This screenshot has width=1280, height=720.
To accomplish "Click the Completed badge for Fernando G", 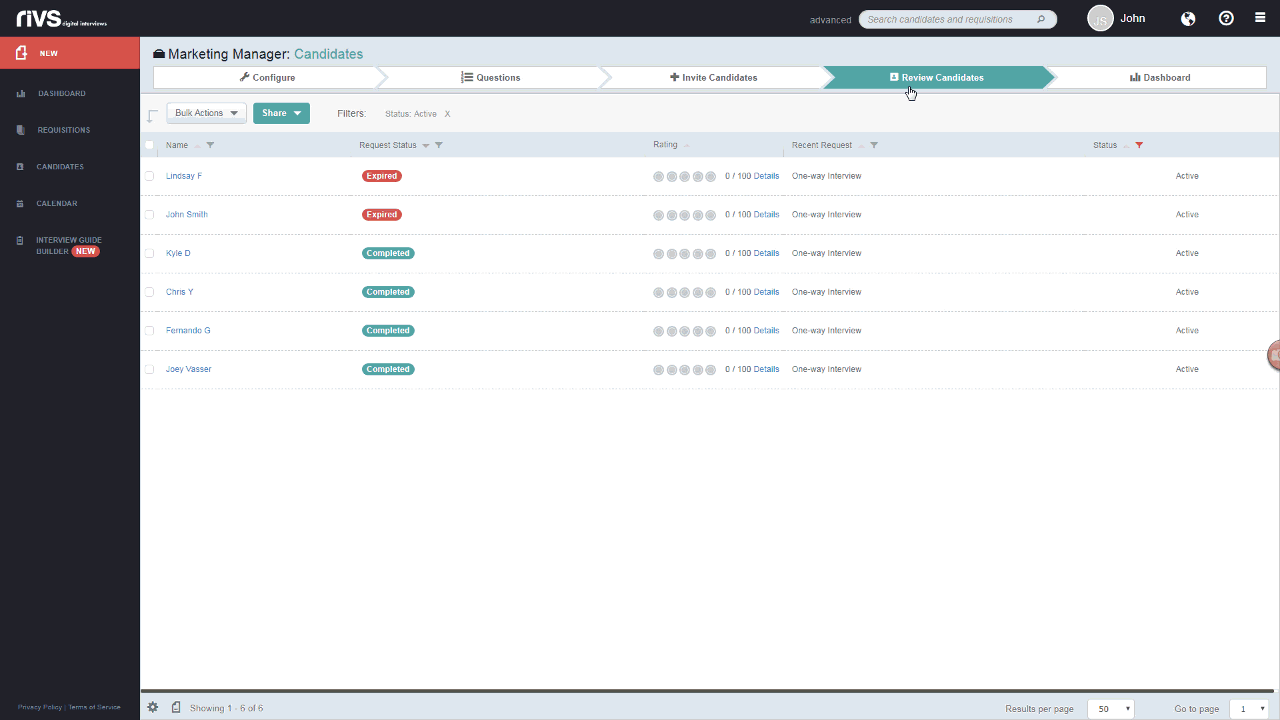I will [x=388, y=331].
